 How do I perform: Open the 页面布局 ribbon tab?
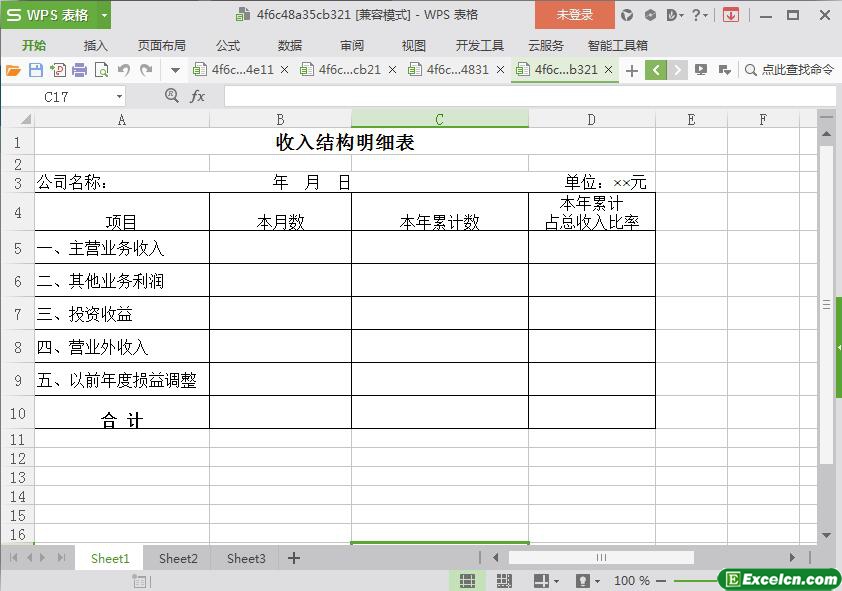[x=162, y=46]
